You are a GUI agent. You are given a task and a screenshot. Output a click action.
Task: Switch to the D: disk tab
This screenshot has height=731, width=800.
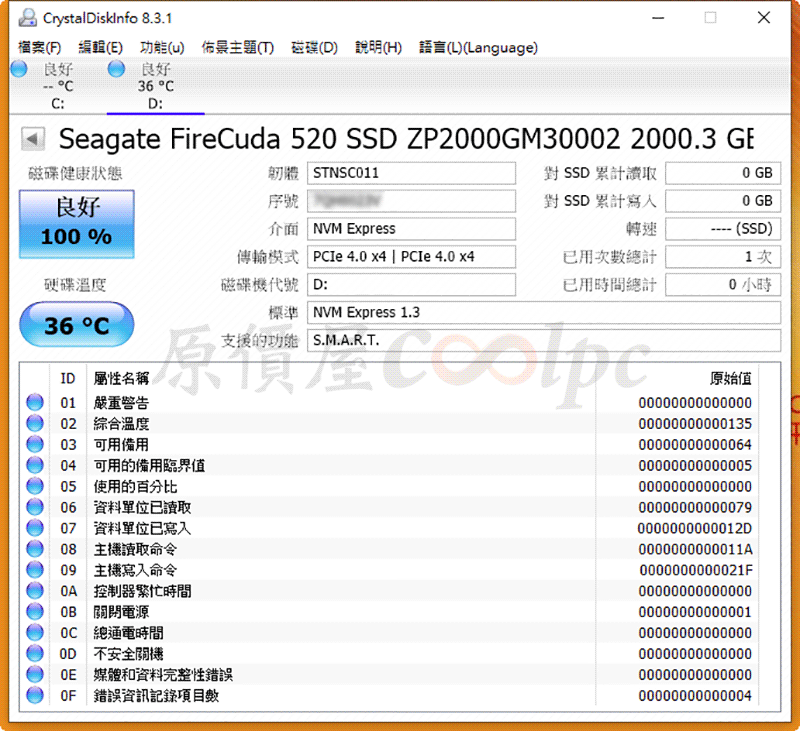pos(156,86)
